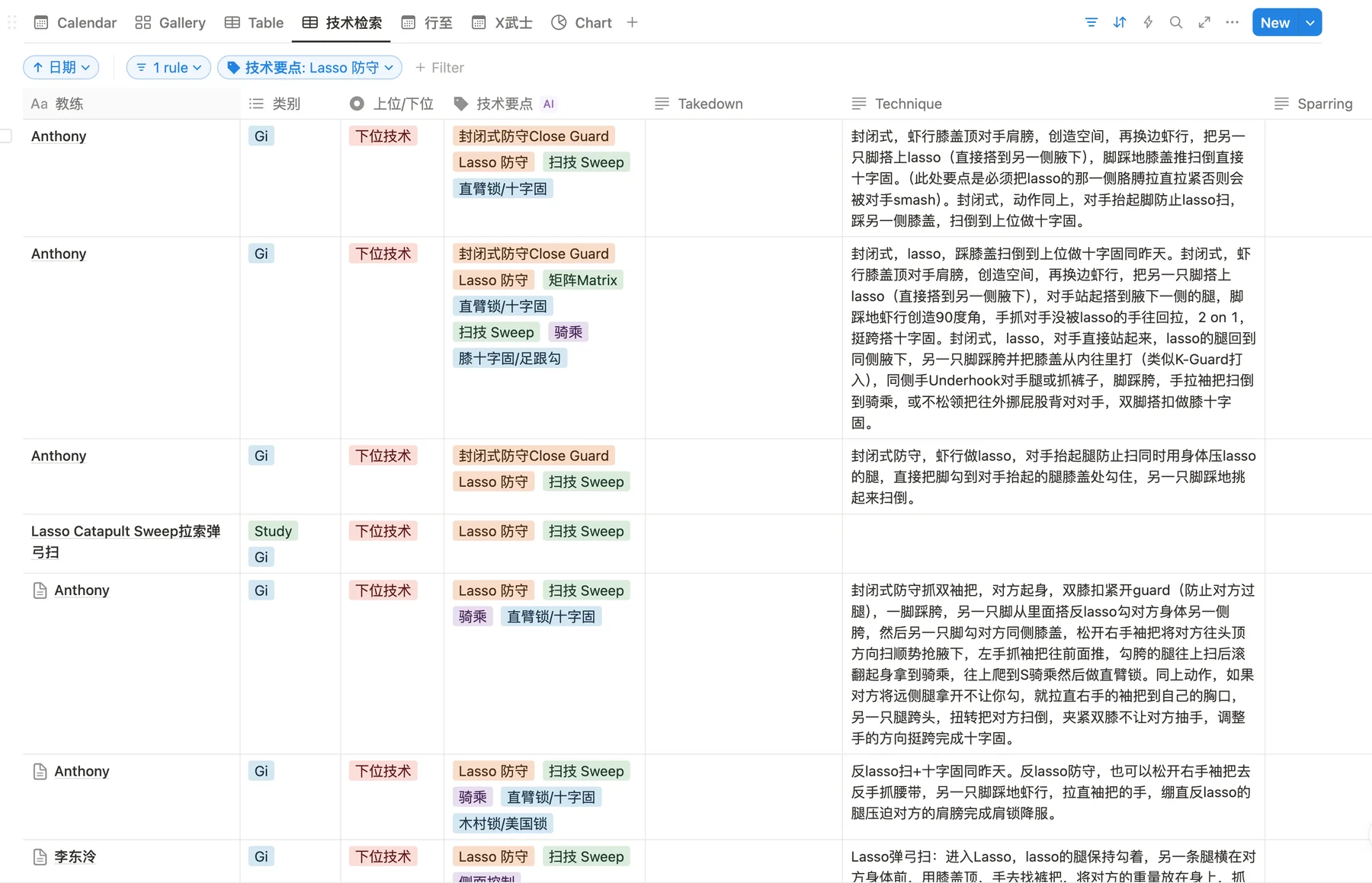The width and height of the screenshot is (1372, 883).
Task: Switch to the Chart view tab
Action: click(x=582, y=23)
